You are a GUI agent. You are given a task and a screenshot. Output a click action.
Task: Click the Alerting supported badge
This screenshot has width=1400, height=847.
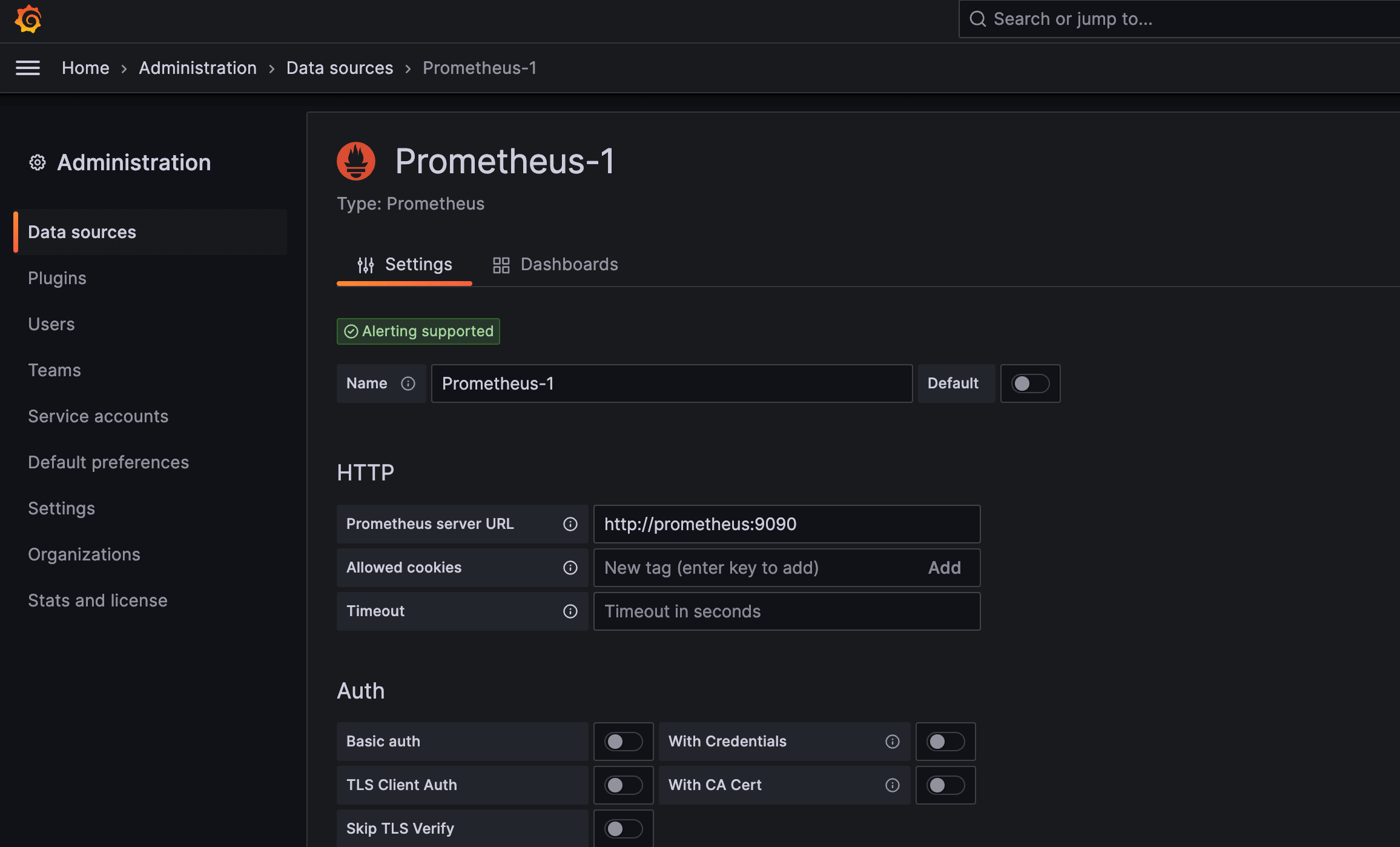point(418,331)
